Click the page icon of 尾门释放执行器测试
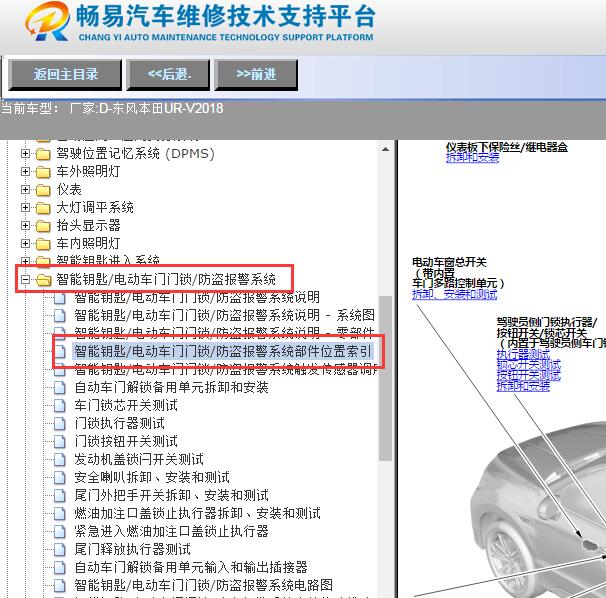The height and width of the screenshot is (598, 606). (x=60, y=550)
